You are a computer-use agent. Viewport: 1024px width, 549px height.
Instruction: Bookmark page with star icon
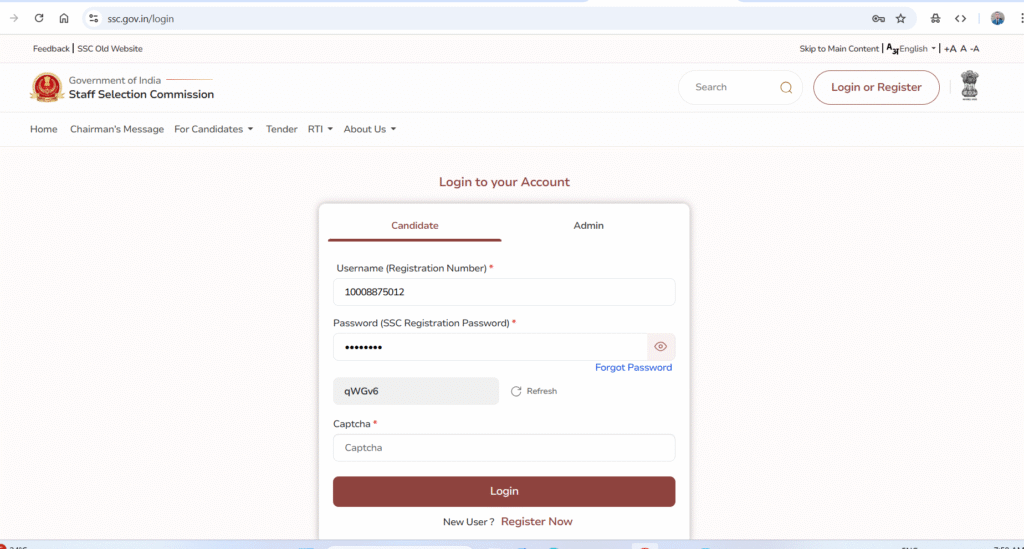click(900, 18)
